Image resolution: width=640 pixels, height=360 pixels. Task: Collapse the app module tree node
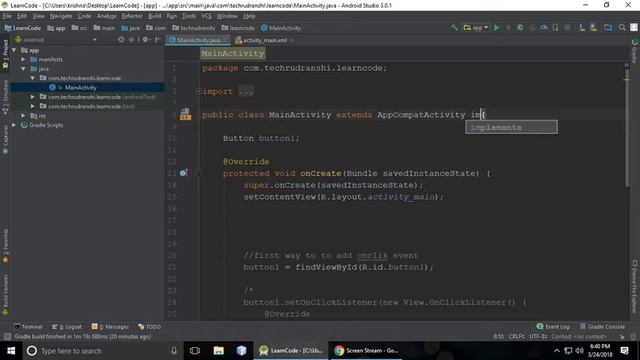coord(14,50)
